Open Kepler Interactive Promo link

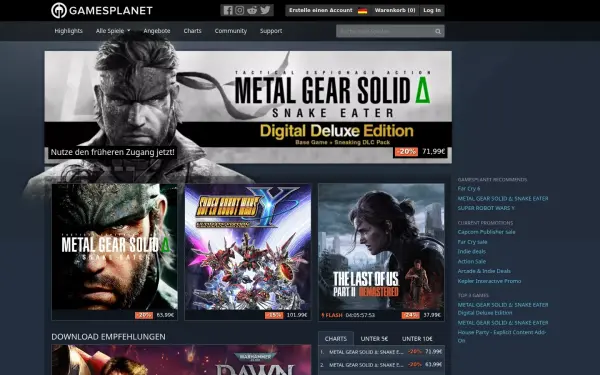489,281
